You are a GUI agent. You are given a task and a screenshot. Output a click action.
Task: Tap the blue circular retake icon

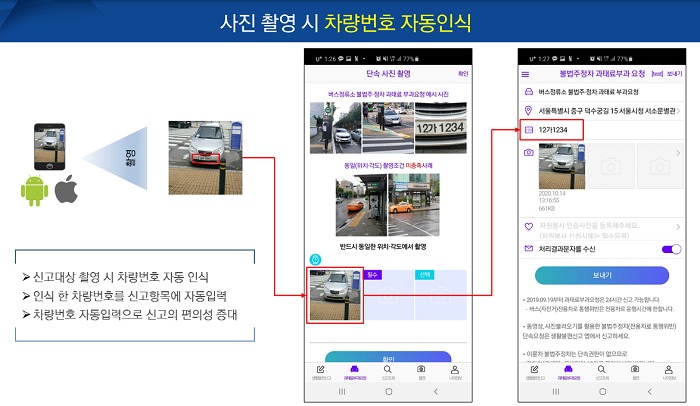pyautogui.click(x=316, y=259)
